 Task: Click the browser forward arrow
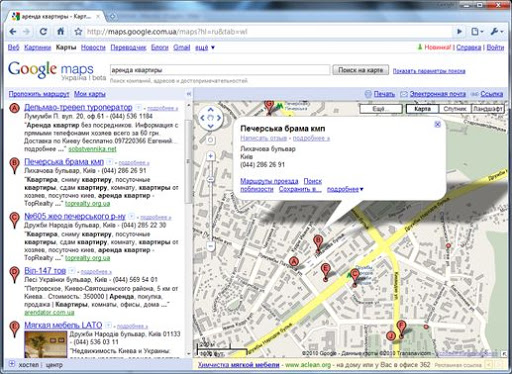coord(27,32)
